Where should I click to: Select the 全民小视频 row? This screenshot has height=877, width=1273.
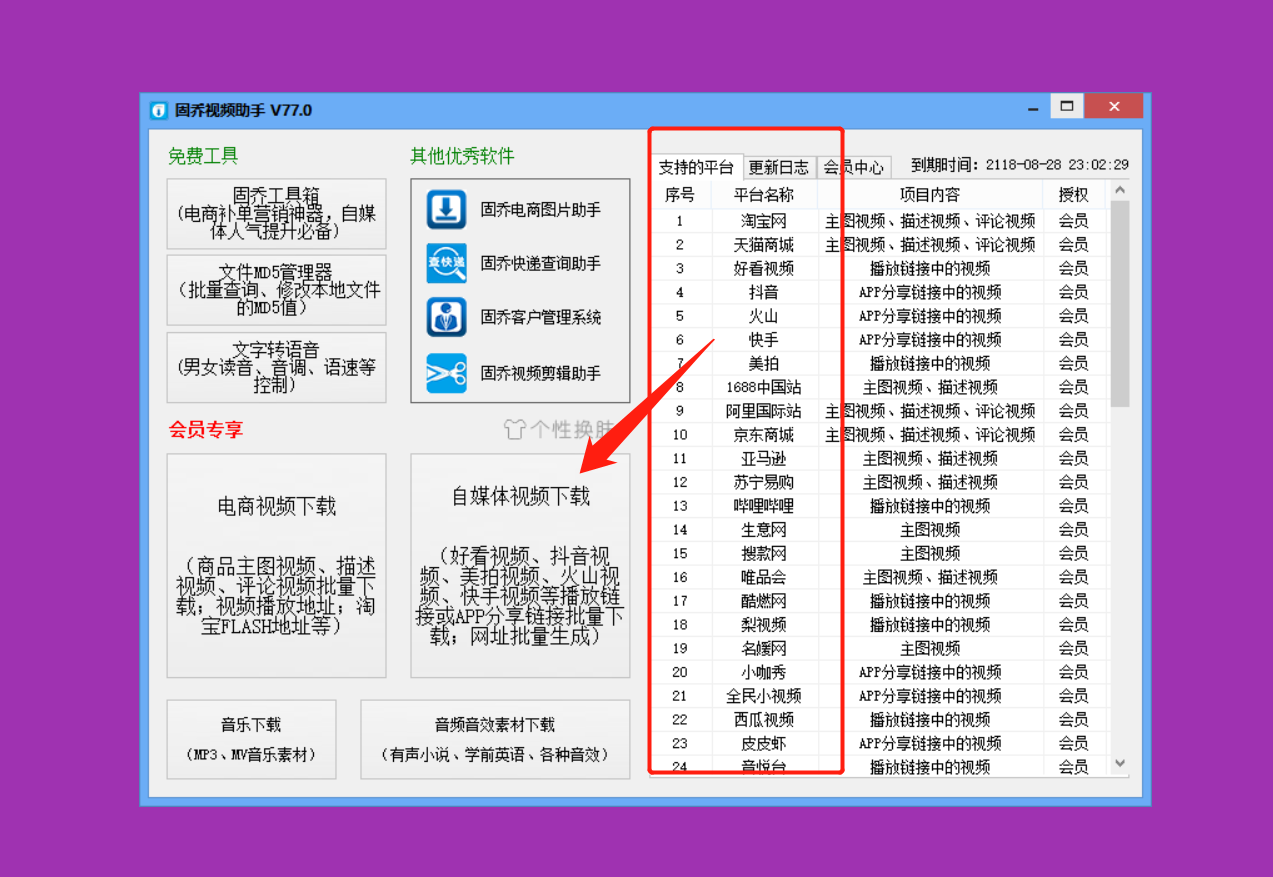click(x=879, y=696)
